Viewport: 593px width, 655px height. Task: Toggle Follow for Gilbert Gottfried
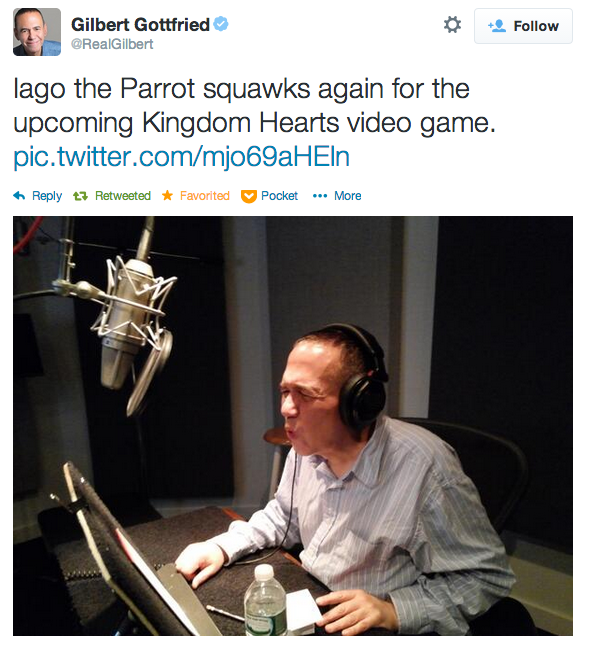pos(523,26)
